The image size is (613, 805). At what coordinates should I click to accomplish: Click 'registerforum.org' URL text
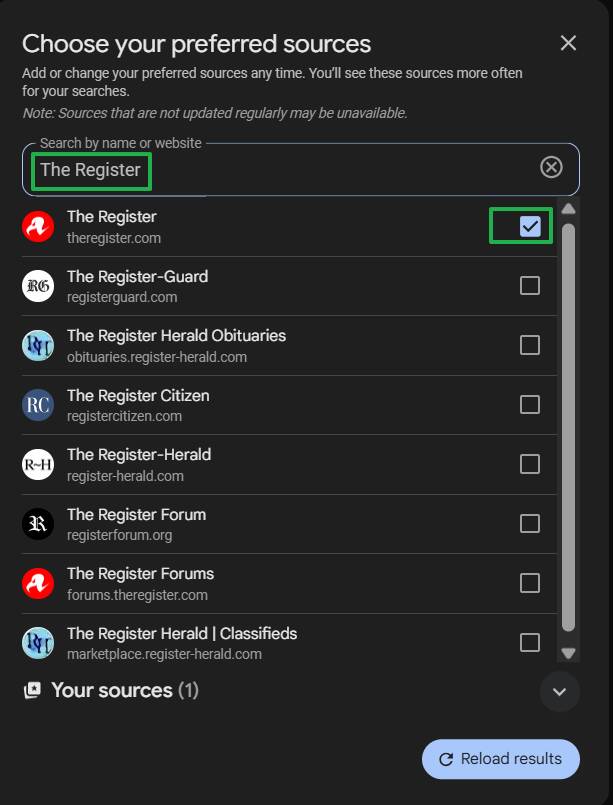[119, 535]
